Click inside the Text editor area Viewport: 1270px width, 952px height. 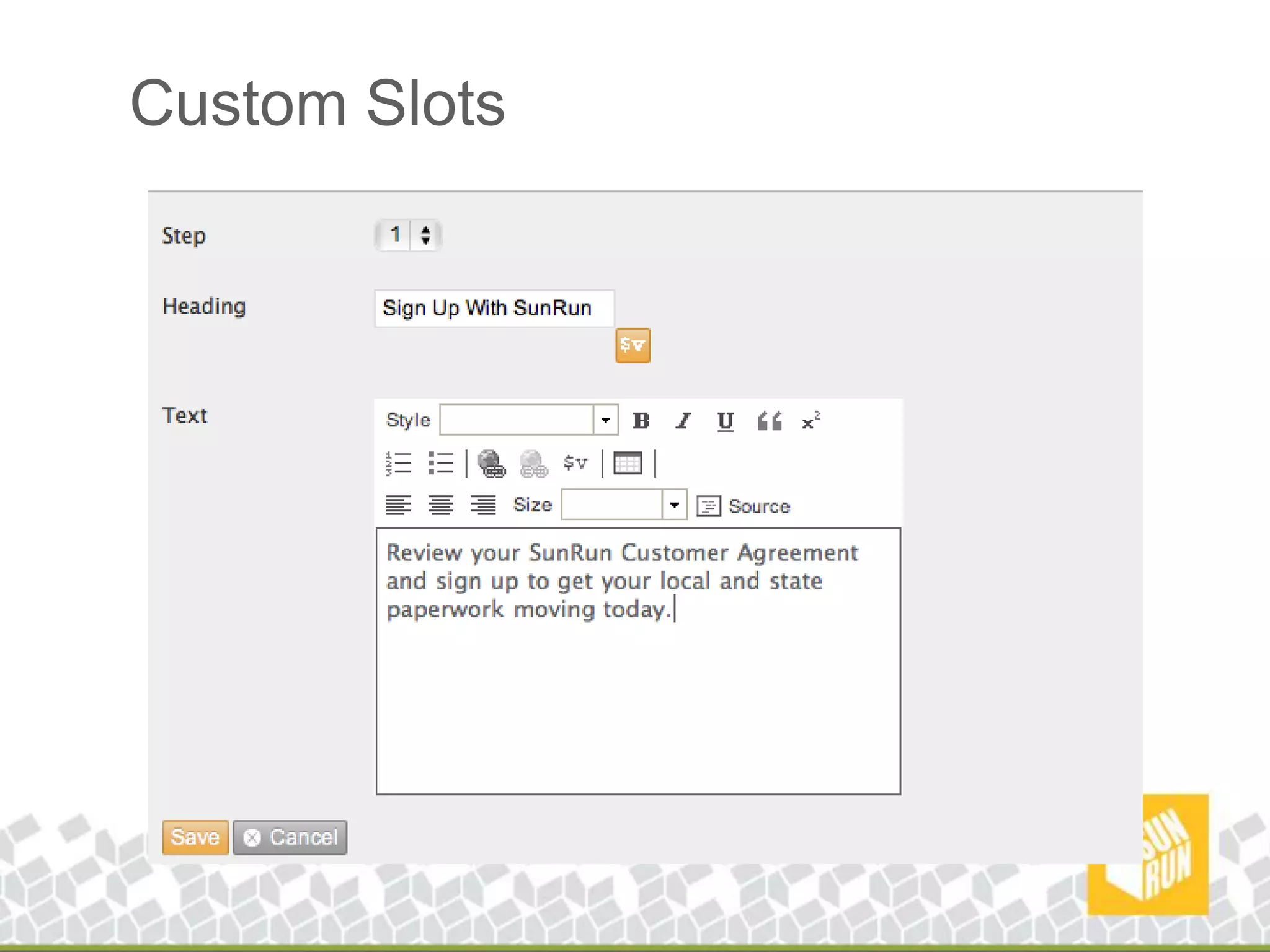[638, 661]
